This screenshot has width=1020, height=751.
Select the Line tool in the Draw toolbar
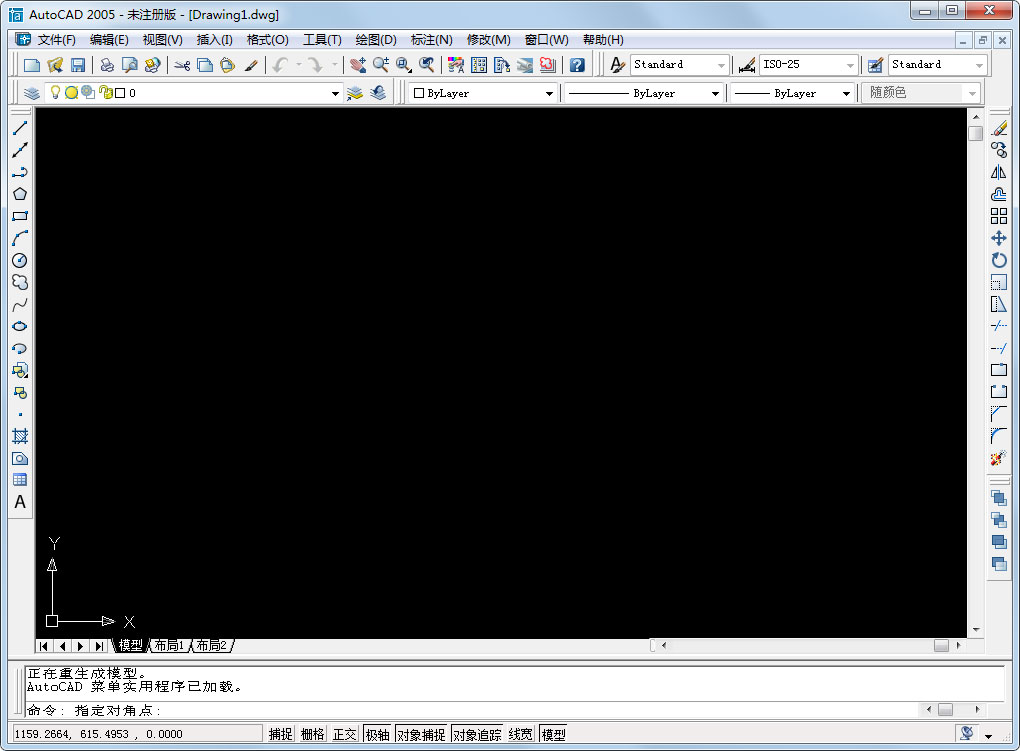pyautogui.click(x=20, y=127)
